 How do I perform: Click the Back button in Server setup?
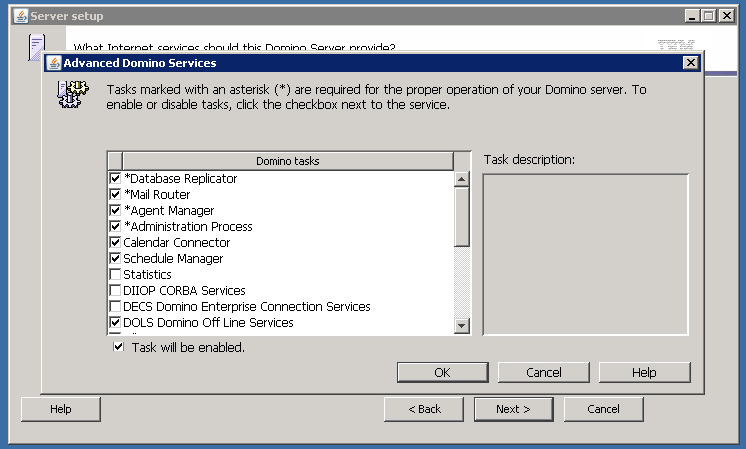[x=424, y=409]
